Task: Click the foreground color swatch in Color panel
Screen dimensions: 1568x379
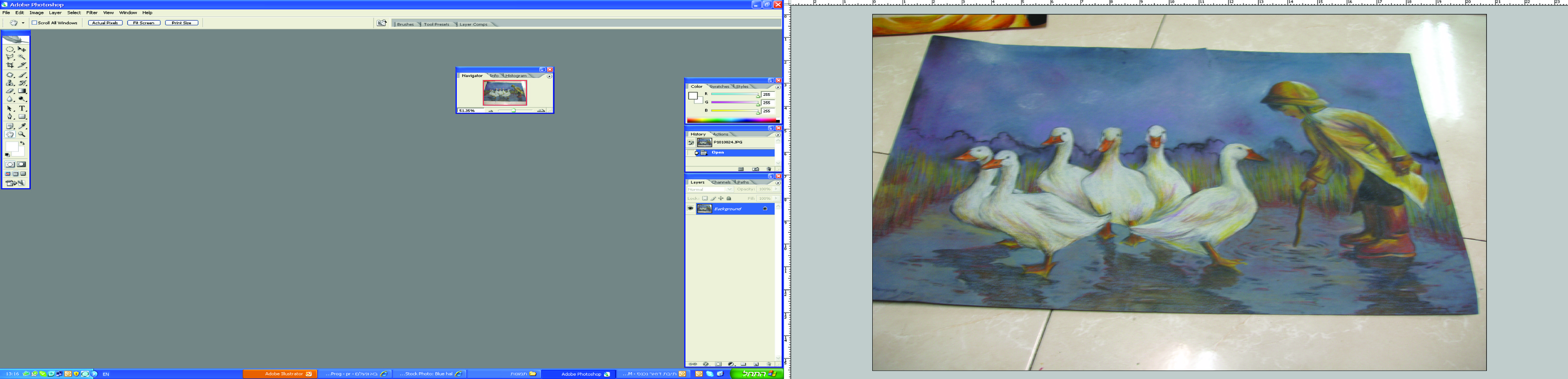Action: click(693, 96)
